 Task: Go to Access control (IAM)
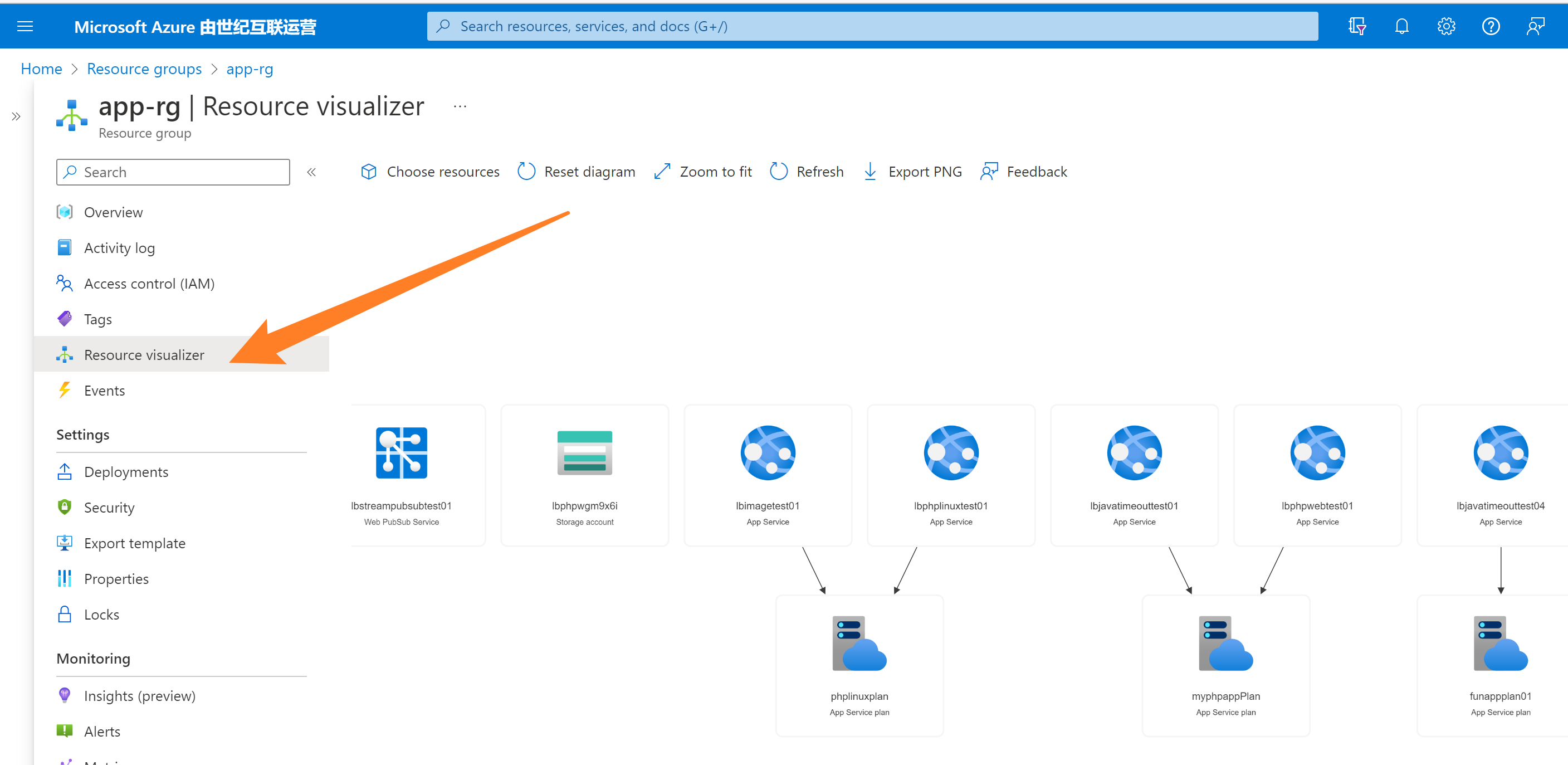pos(149,284)
